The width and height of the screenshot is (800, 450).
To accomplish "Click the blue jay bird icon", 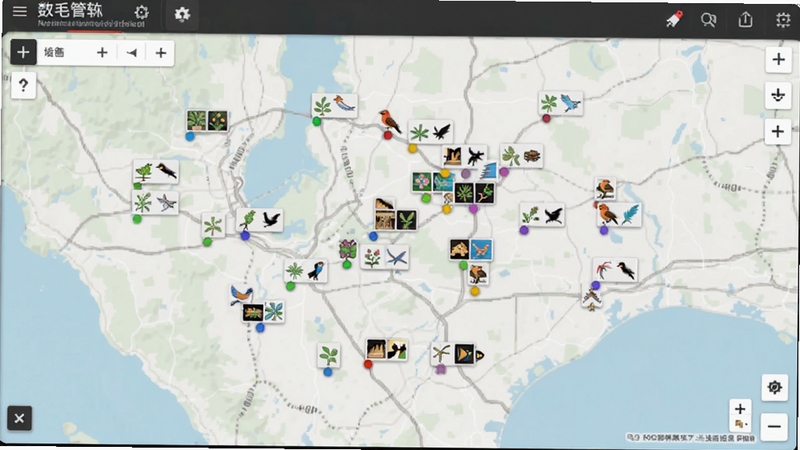I will pos(241,294).
